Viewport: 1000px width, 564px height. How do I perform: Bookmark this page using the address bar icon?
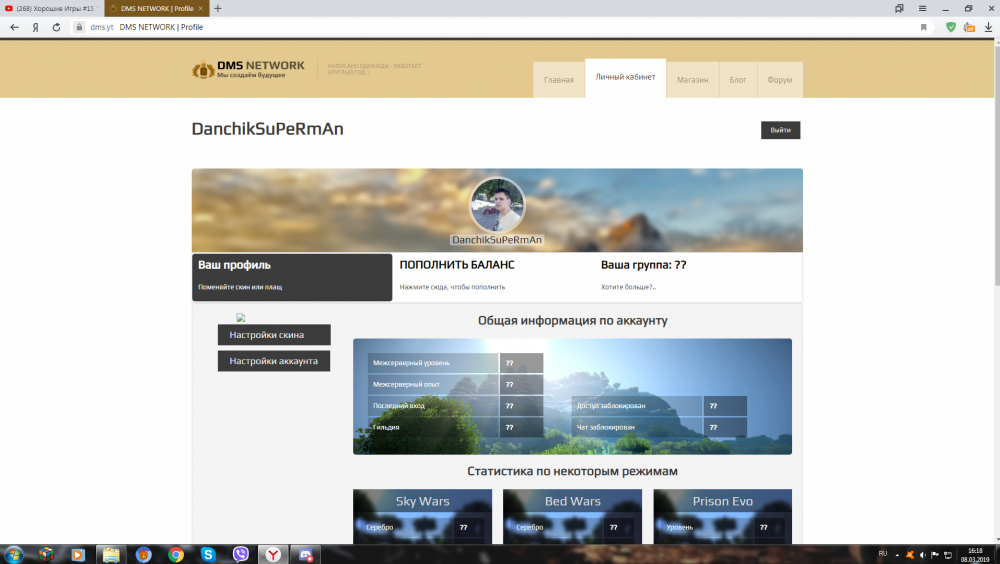pos(923,27)
